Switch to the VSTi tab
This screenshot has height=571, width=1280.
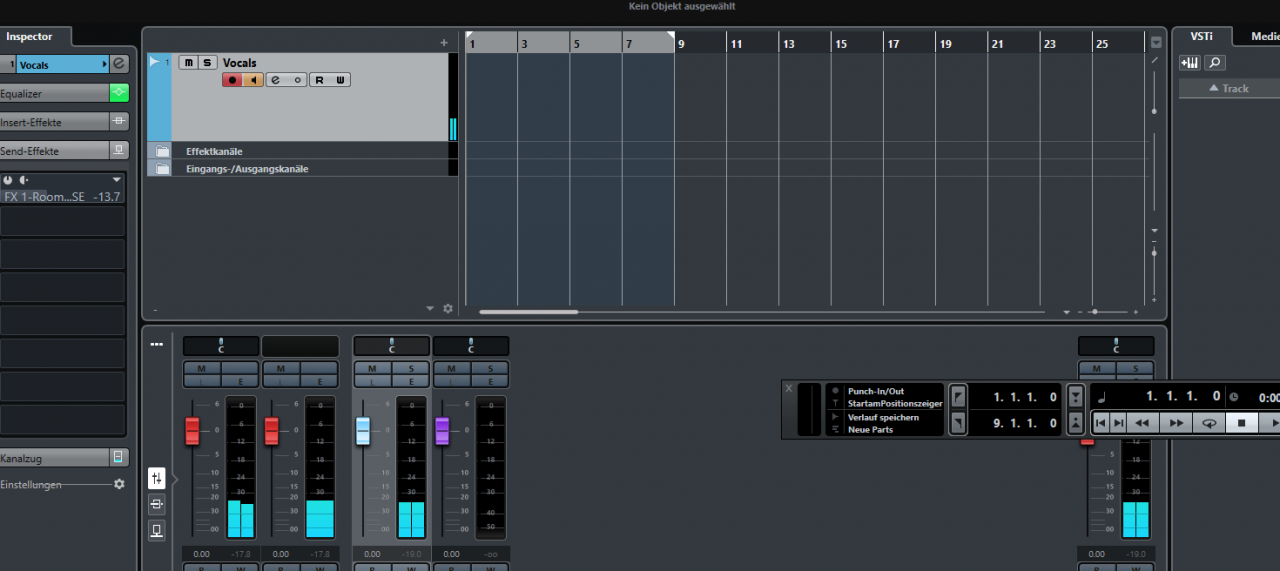[1201, 36]
